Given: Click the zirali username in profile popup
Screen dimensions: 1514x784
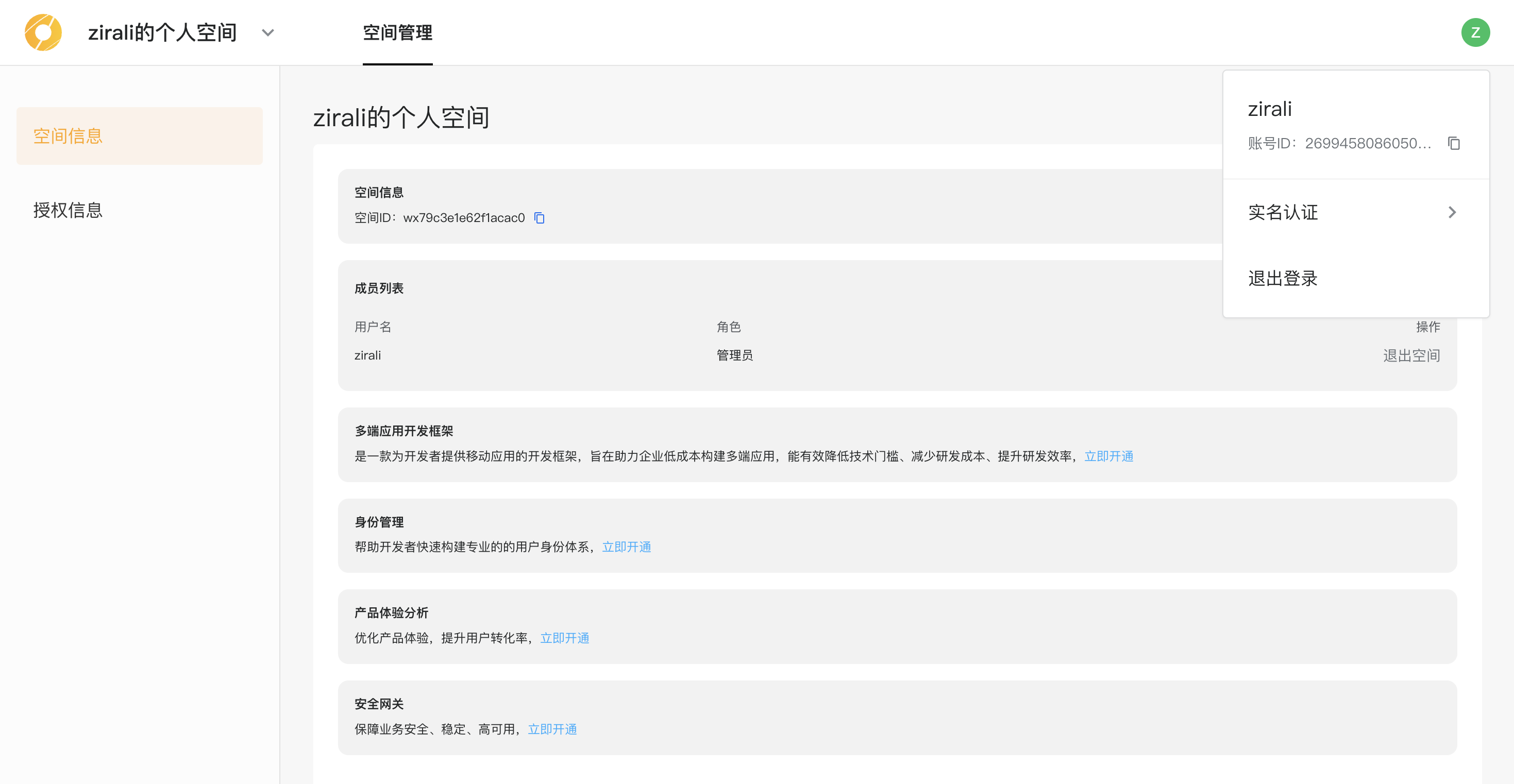Looking at the screenshot, I should click(x=1270, y=109).
